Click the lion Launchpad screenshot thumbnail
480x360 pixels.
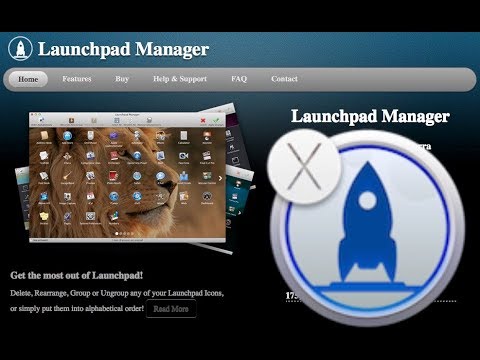pyautogui.click(x=127, y=177)
